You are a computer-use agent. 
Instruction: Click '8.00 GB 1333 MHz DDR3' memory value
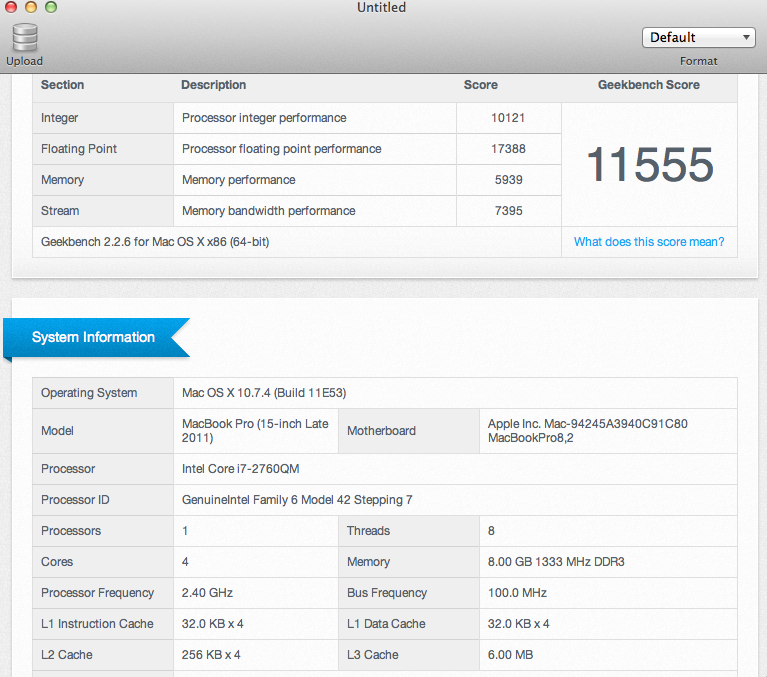pos(556,562)
